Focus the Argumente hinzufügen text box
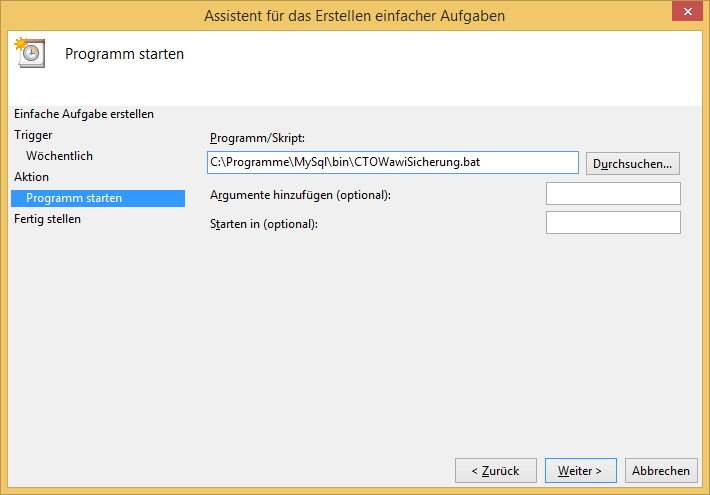Image resolution: width=710 pixels, height=495 pixels. (613, 193)
